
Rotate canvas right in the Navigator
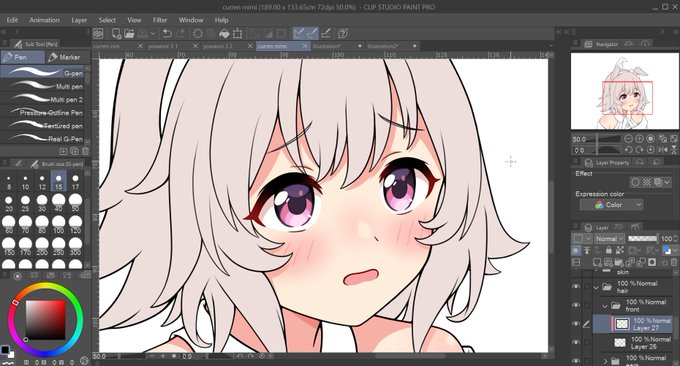(x=639, y=150)
